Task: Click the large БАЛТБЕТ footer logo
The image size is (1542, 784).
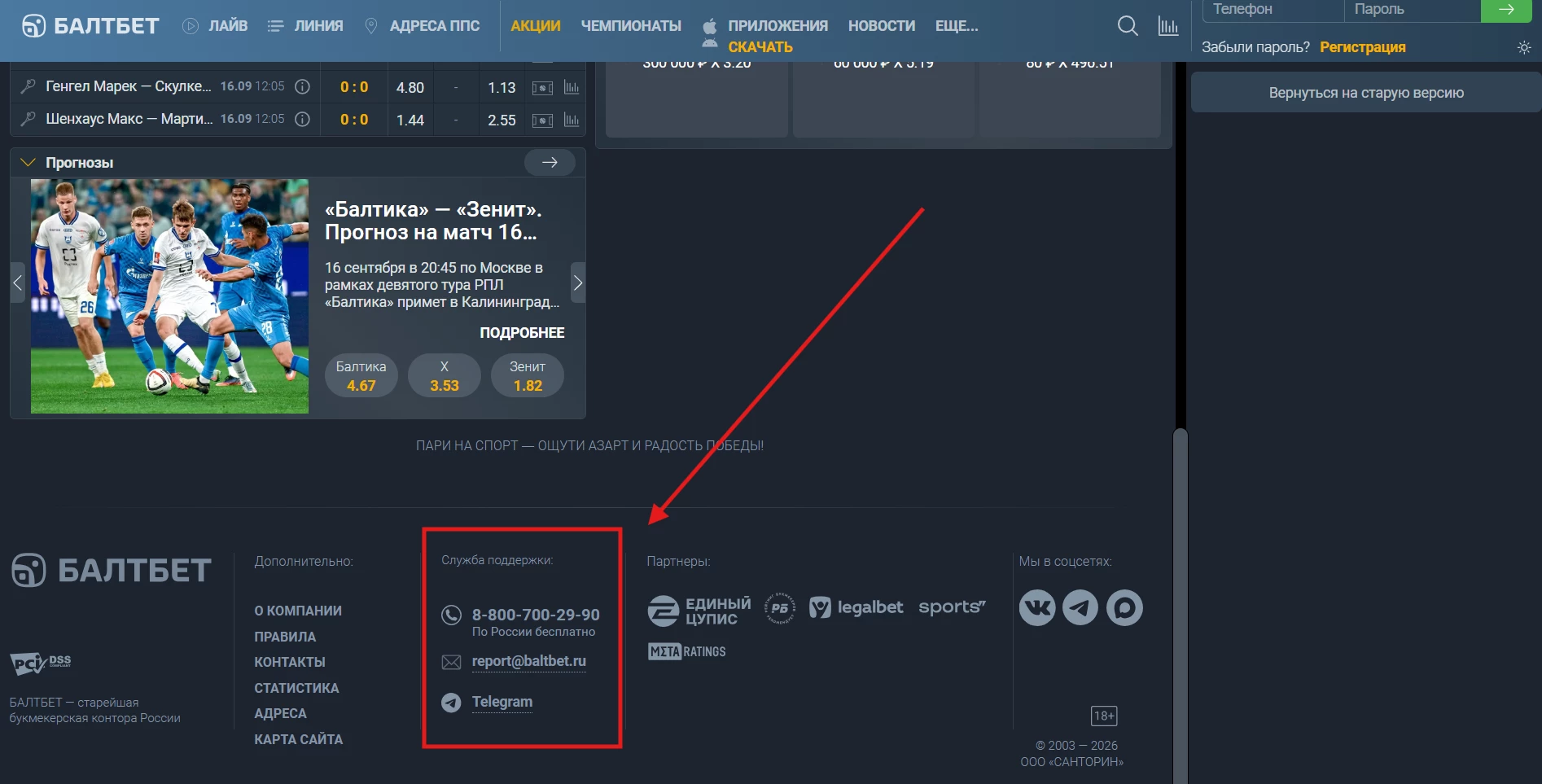Action: point(112,570)
